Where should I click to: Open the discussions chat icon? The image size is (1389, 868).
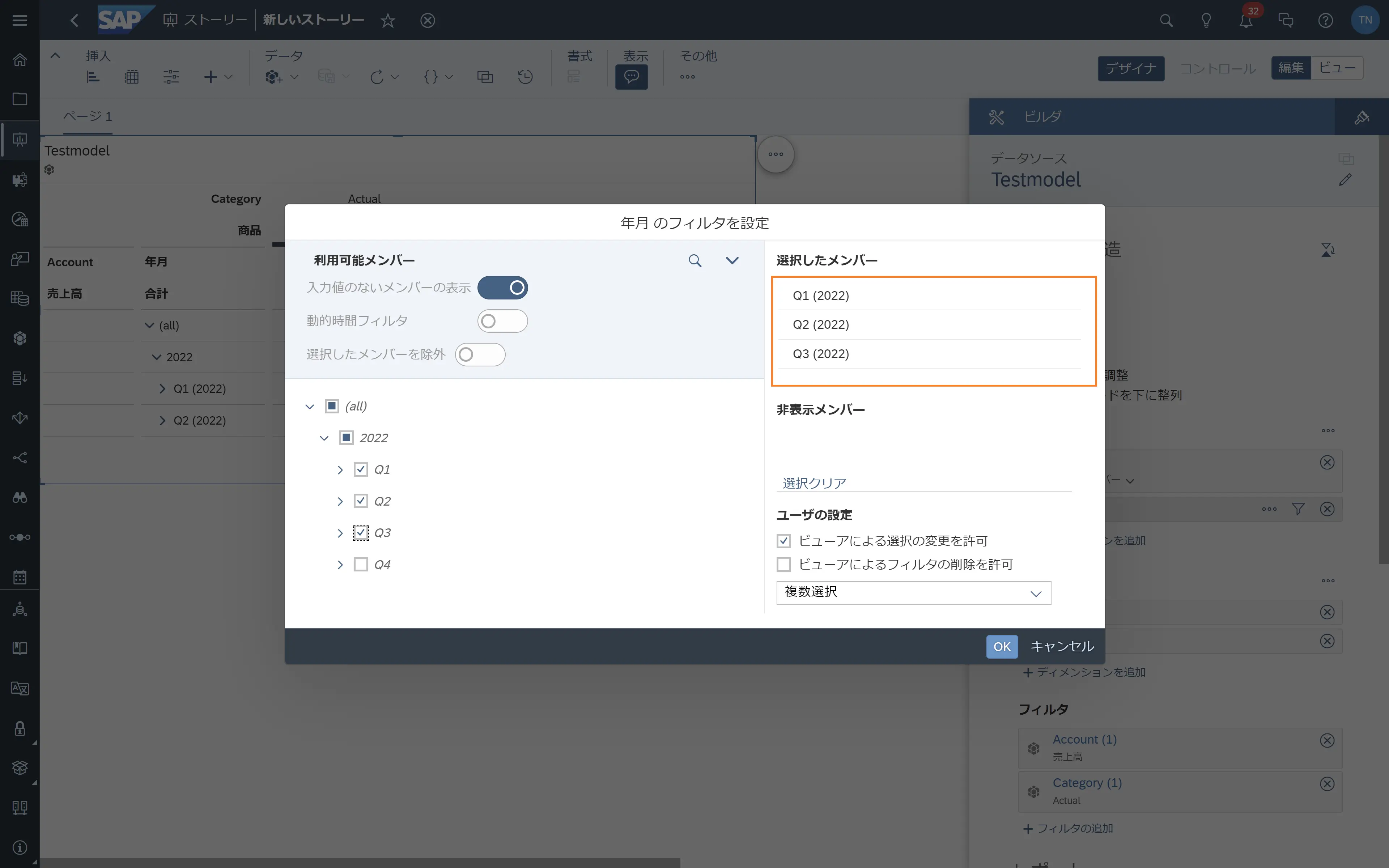tap(1286, 21)
